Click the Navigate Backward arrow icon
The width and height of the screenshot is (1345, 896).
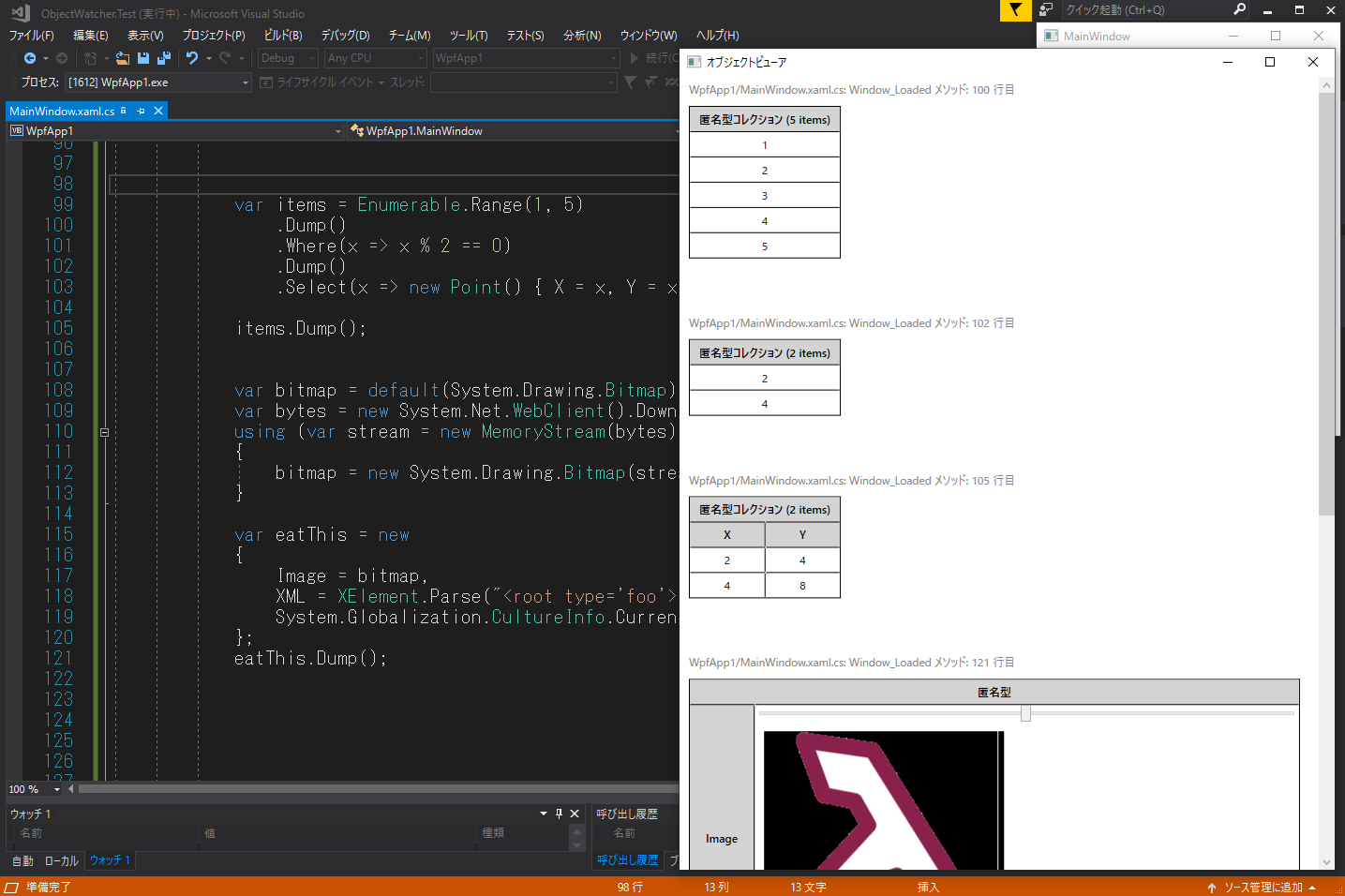coord(30,58)
